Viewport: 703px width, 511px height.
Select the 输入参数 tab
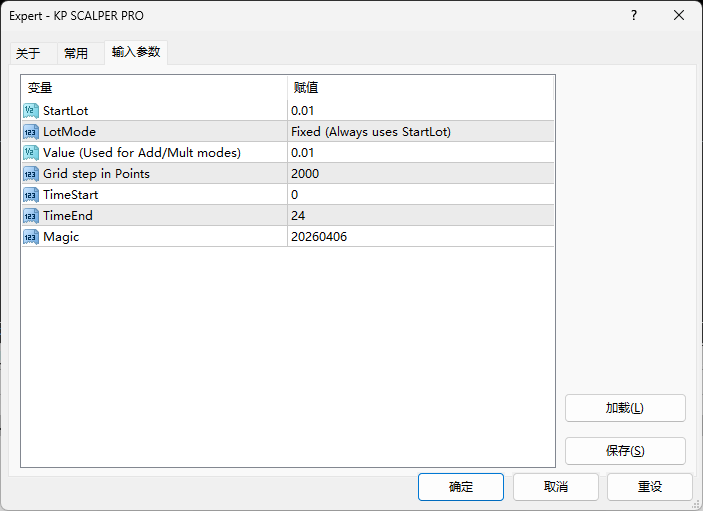136,52
